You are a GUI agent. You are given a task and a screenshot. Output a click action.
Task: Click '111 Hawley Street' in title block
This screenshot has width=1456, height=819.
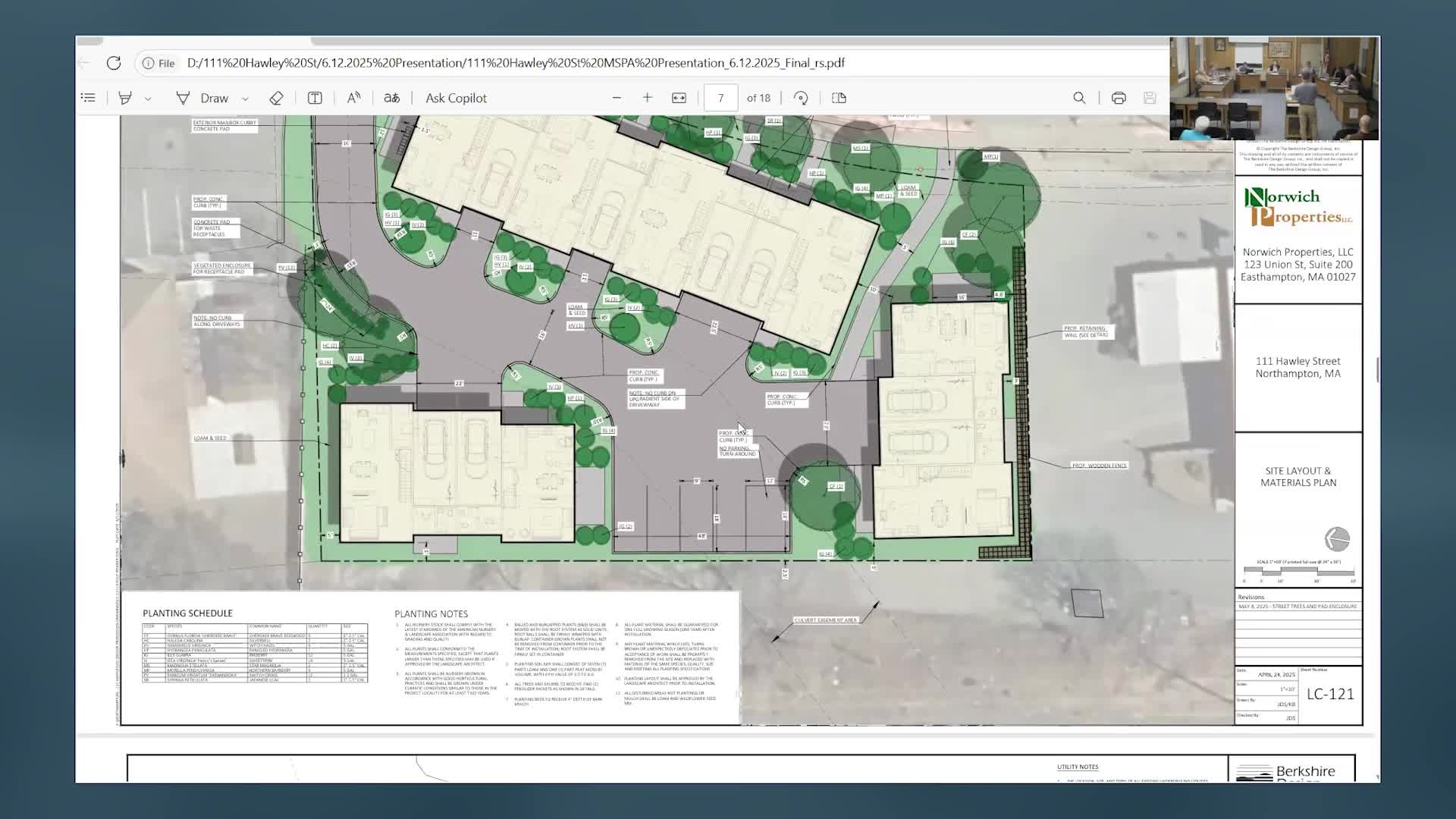click(1298, 361)
